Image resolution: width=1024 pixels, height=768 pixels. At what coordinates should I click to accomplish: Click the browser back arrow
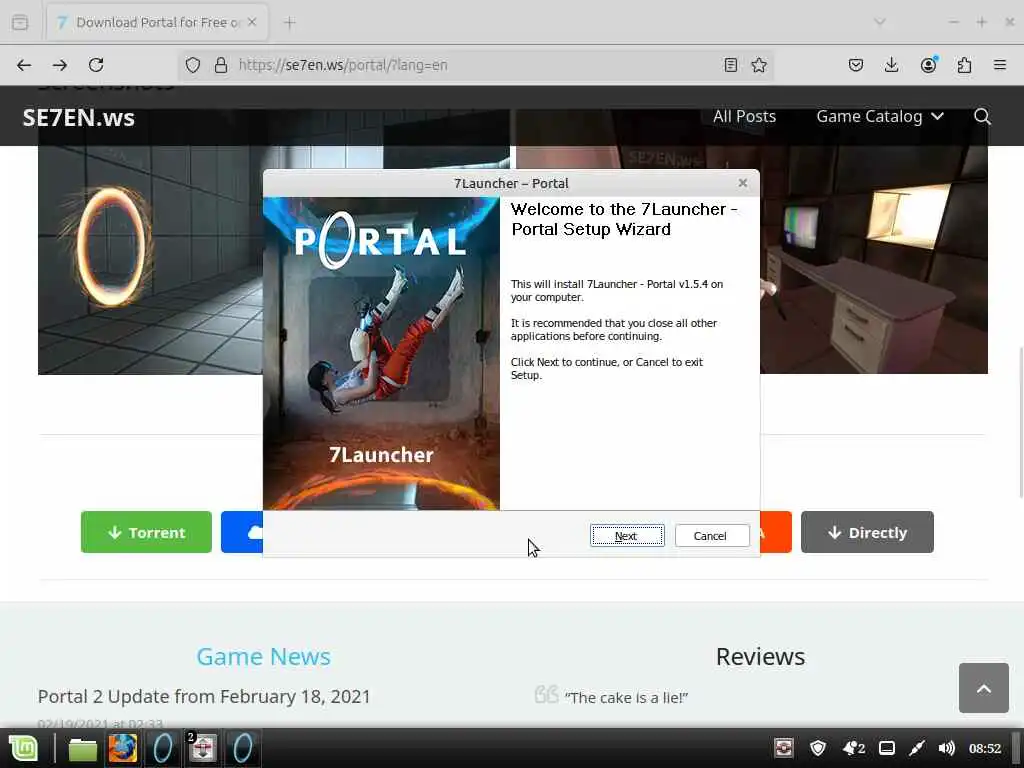click(x=24, y=65)
